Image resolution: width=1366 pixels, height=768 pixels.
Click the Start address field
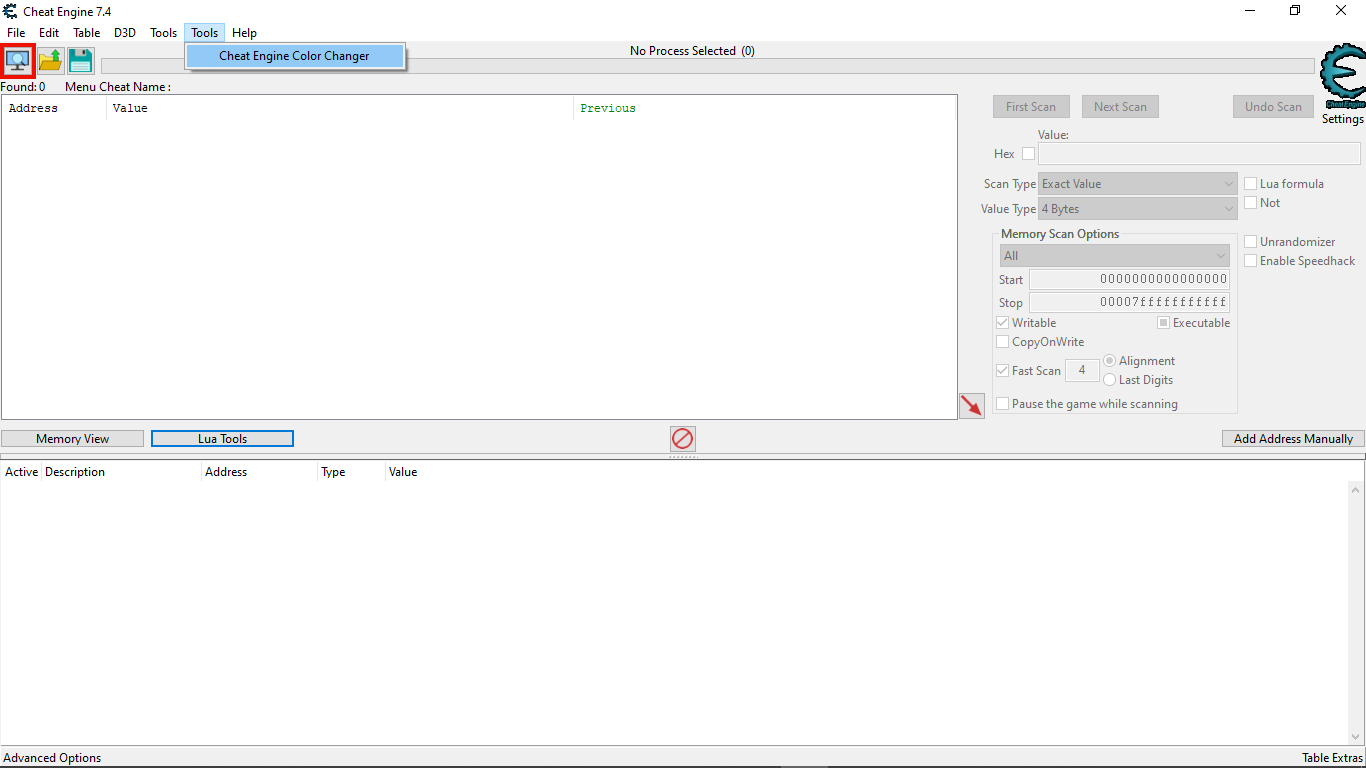[1129, 279]
